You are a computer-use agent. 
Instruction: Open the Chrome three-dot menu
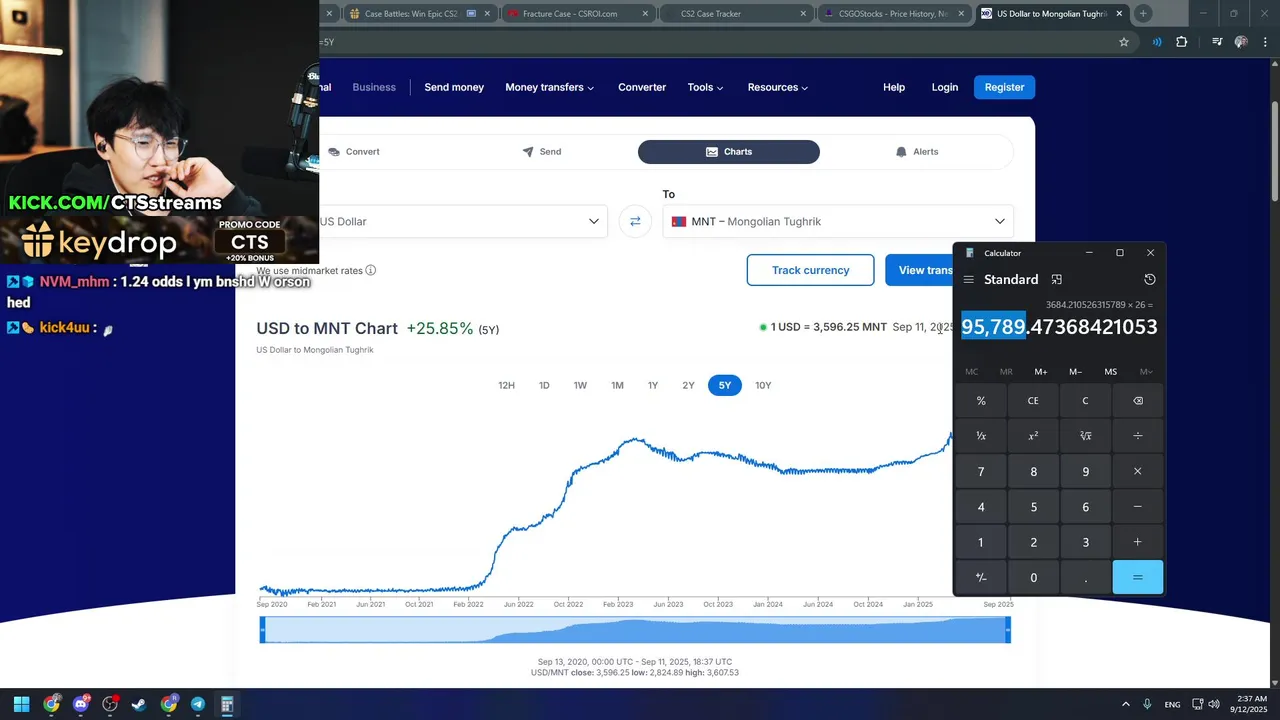(x=1264, y=42)
